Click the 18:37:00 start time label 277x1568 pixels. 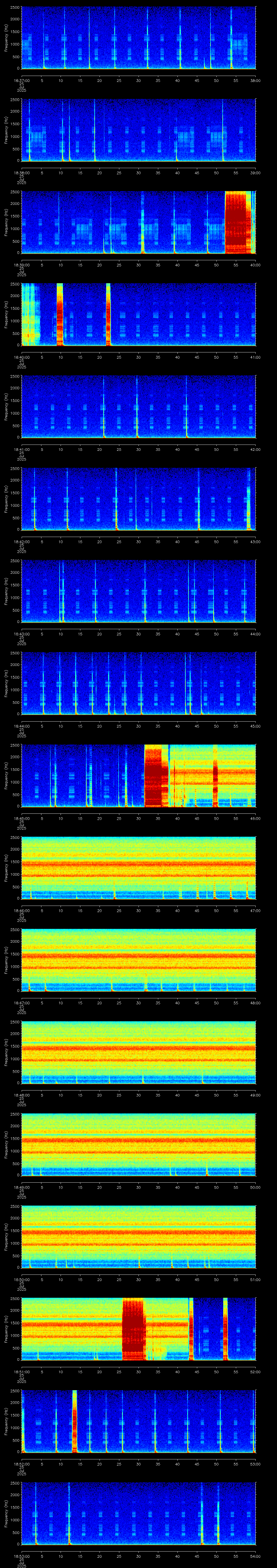pos(21,80)
